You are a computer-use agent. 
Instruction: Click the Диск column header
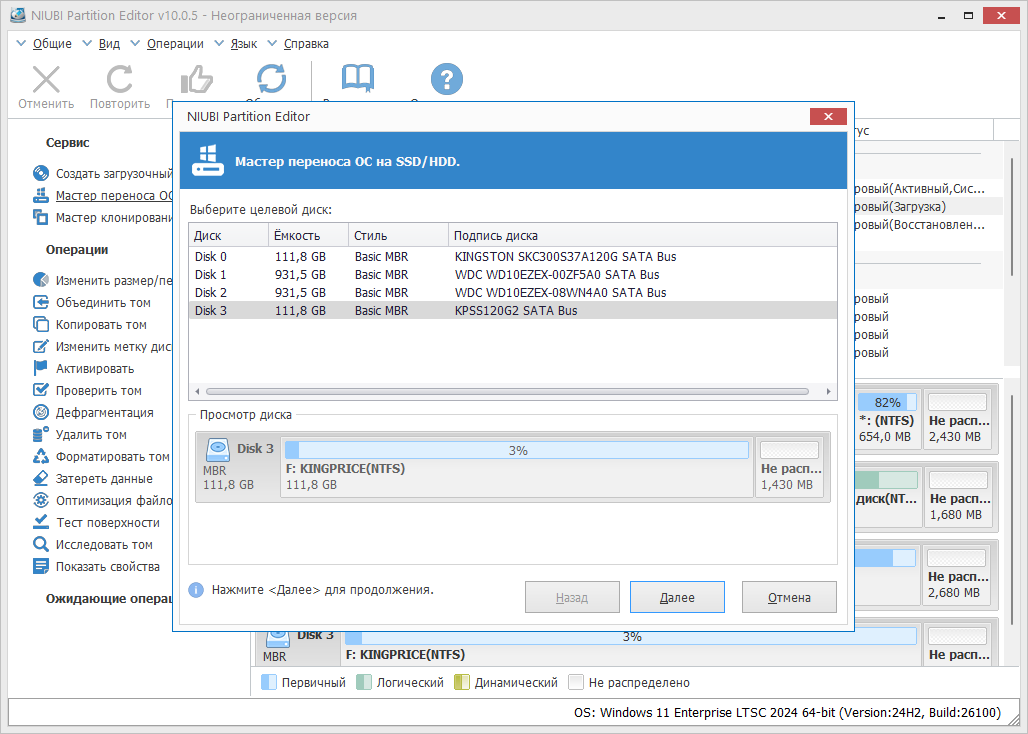[x=229, y=235]
